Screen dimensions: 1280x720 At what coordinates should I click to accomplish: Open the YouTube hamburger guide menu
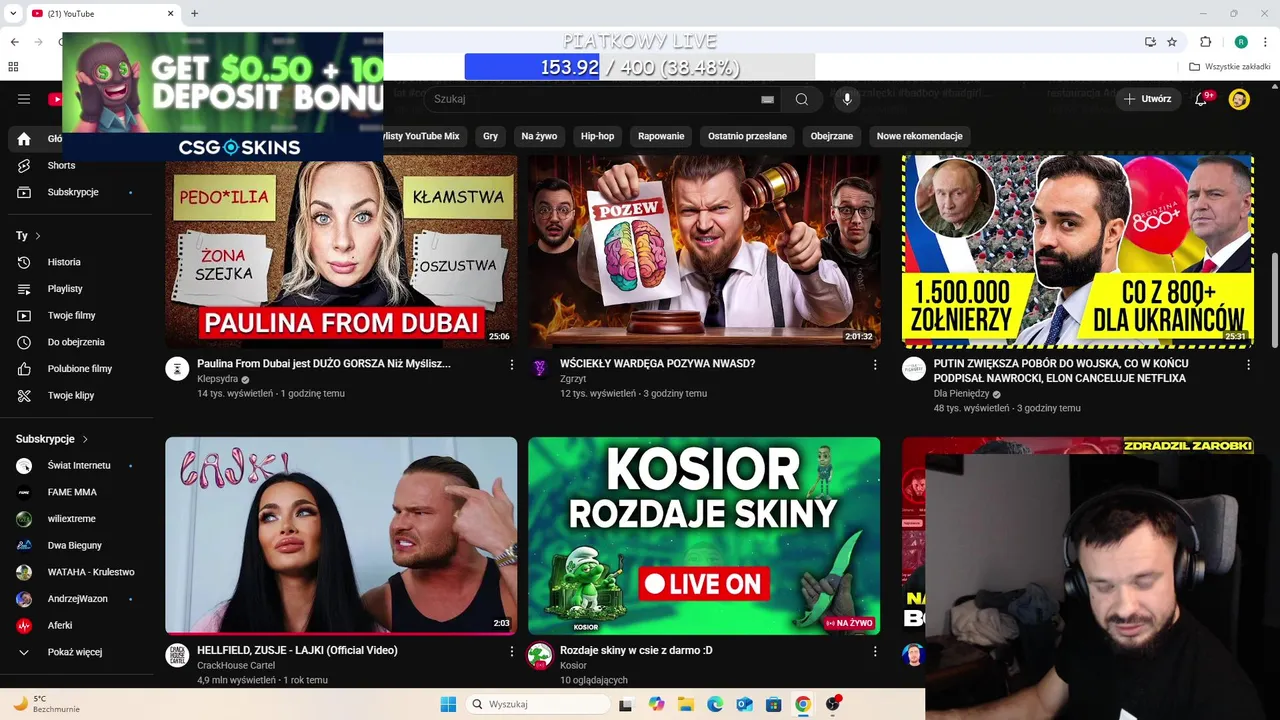[24, 99]
